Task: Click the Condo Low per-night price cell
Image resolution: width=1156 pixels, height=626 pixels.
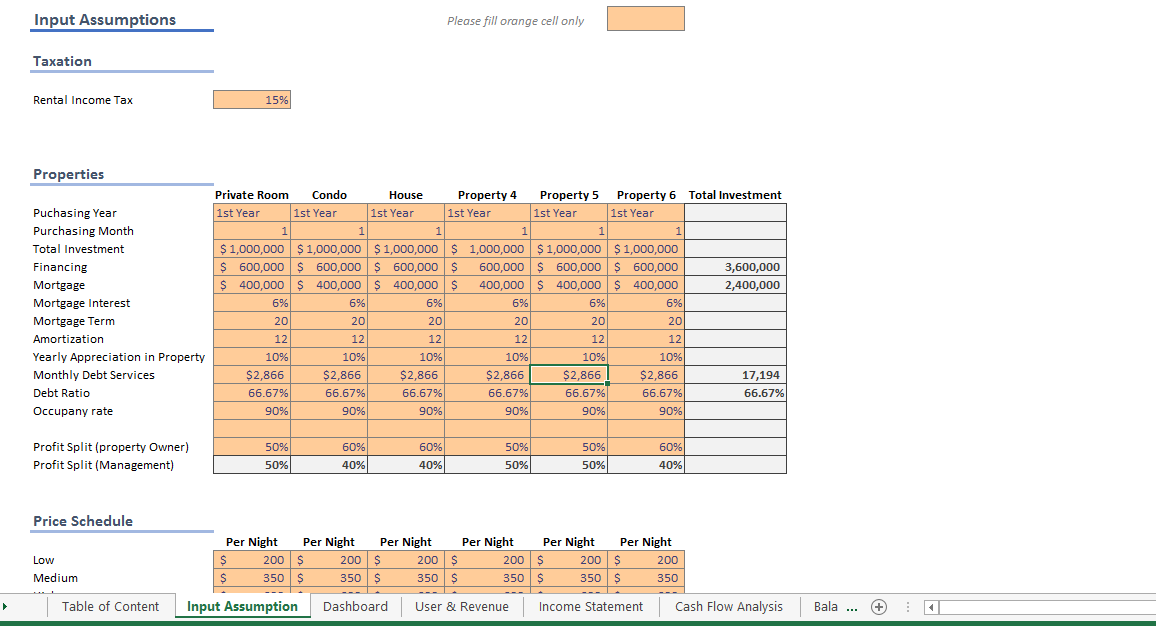Action: tap(328, 559)
